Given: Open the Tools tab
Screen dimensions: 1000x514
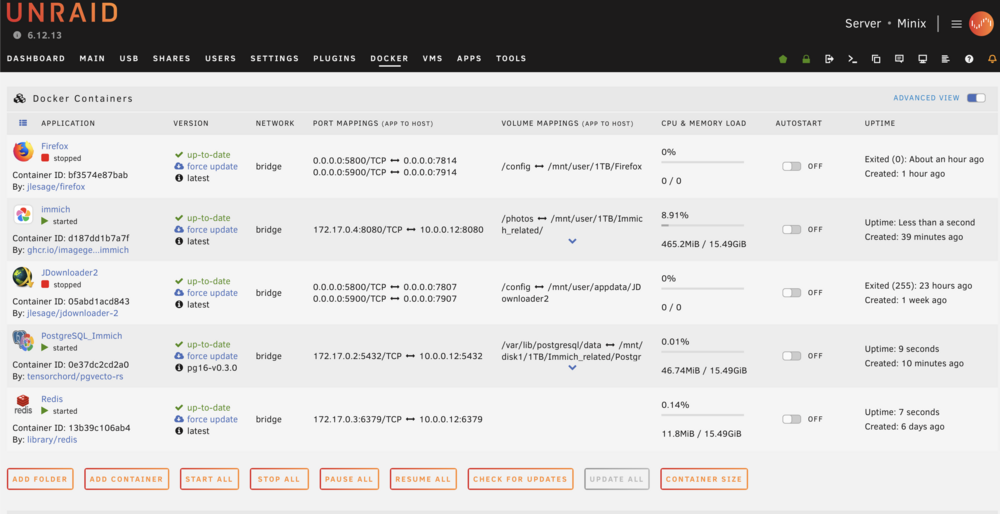Looking at the screenshot, I should pyautogui.click(x=511, y=58).
